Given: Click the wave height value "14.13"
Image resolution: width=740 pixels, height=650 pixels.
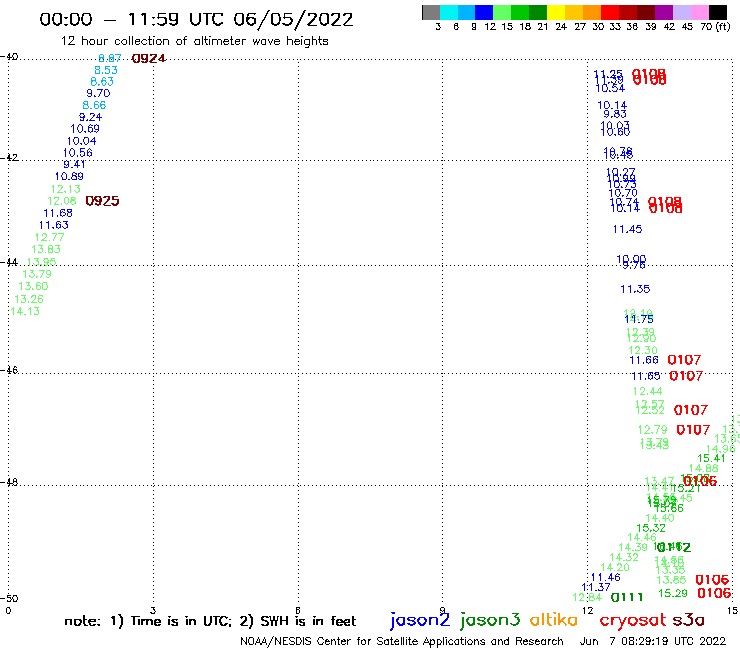Looking at the screenshot, I should pyautogui.click(x=25, y=312).
